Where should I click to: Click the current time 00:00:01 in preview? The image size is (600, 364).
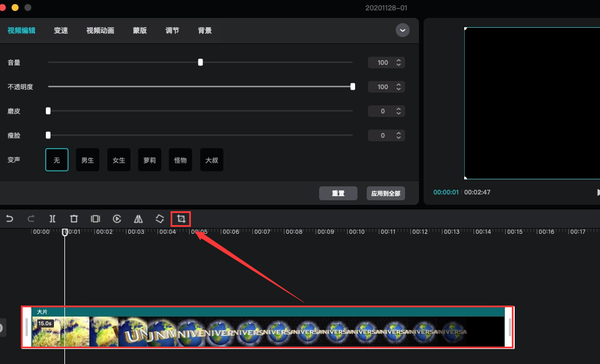[x=446, y=192]
